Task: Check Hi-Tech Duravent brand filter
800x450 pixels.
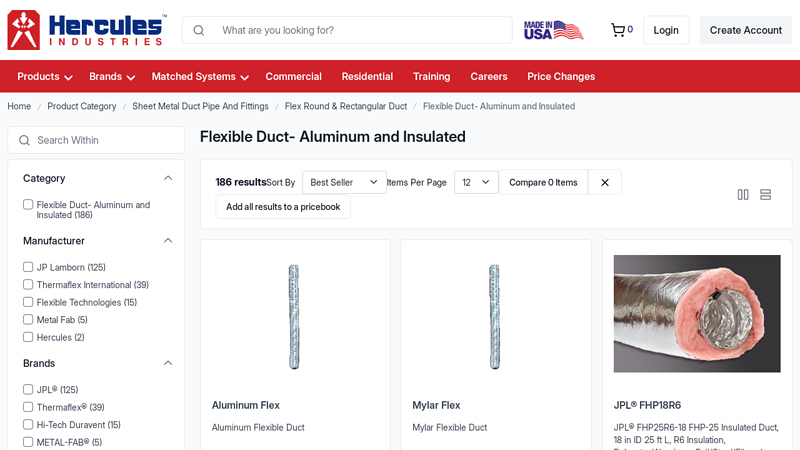Action: click(28, 424)
